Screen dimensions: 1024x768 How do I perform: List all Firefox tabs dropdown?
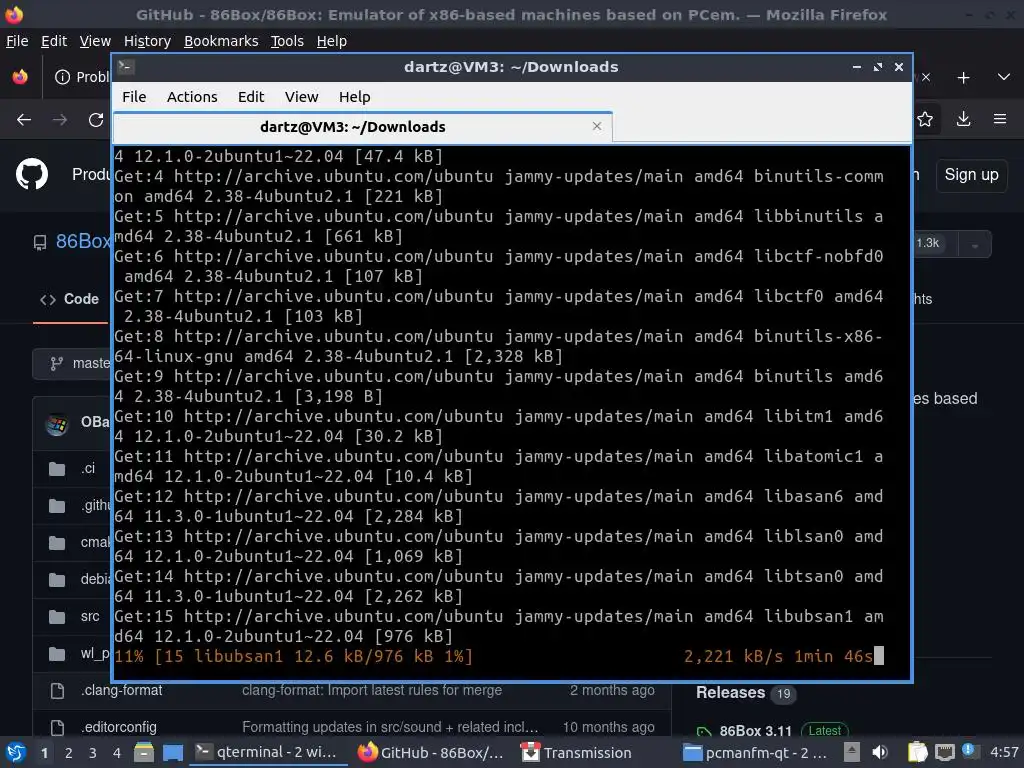click(x=1004, y=77)
